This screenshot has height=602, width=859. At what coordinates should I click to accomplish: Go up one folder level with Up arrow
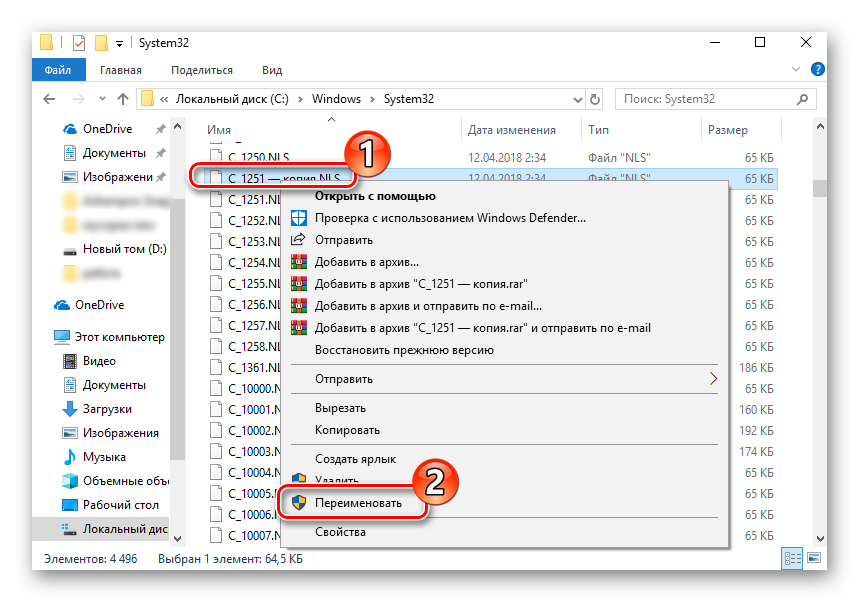(123, 99)
